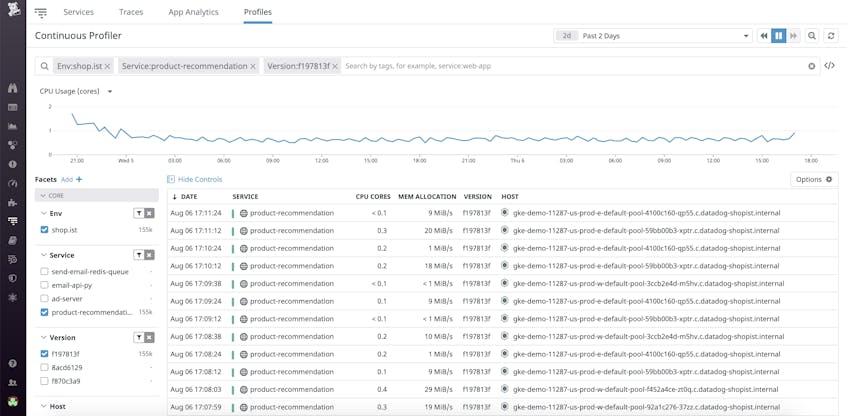This screenshot has width=847, height=416.
Task: Open the Metrics chart icon in sidebar
Action: coord(13,126)
